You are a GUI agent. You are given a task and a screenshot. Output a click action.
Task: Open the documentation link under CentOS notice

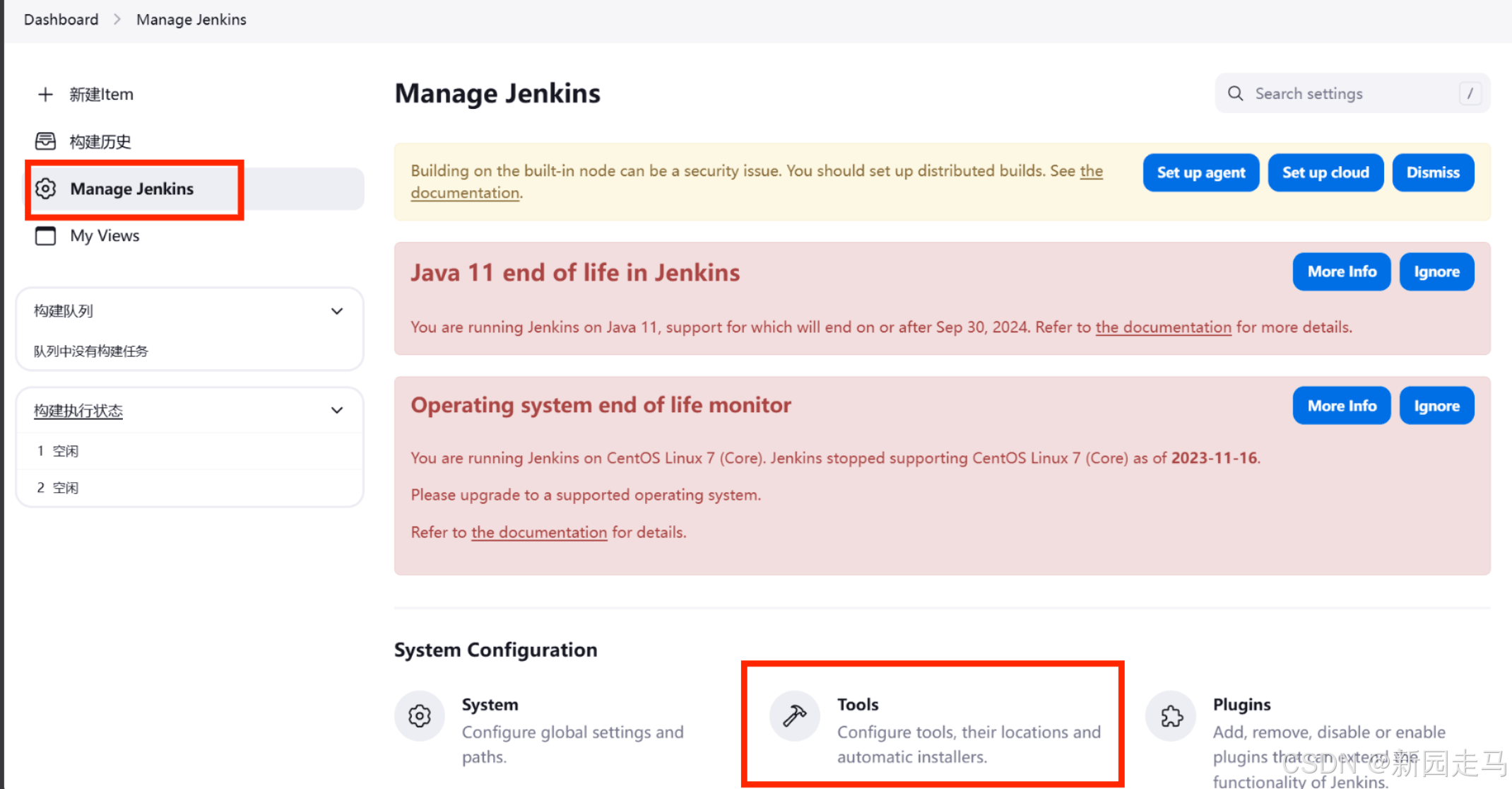(539, 532)
